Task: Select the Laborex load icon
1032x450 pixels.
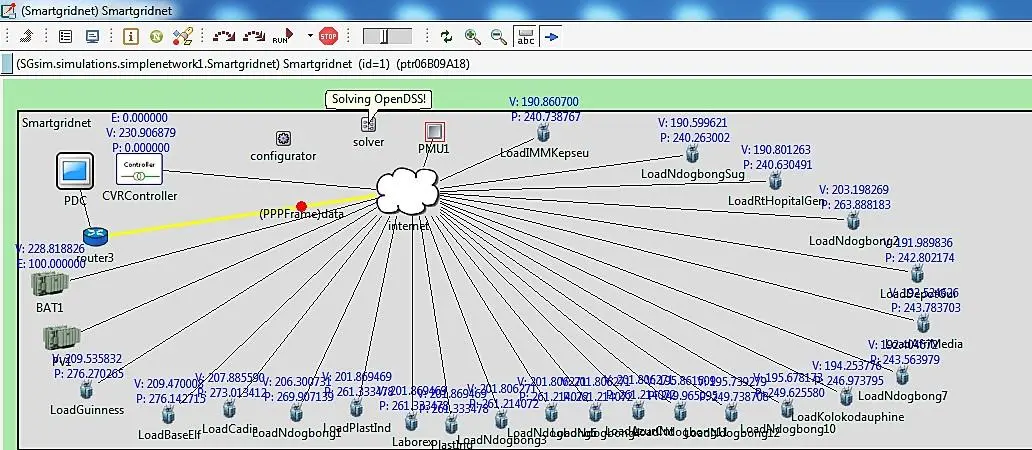Action: (411, 424)
